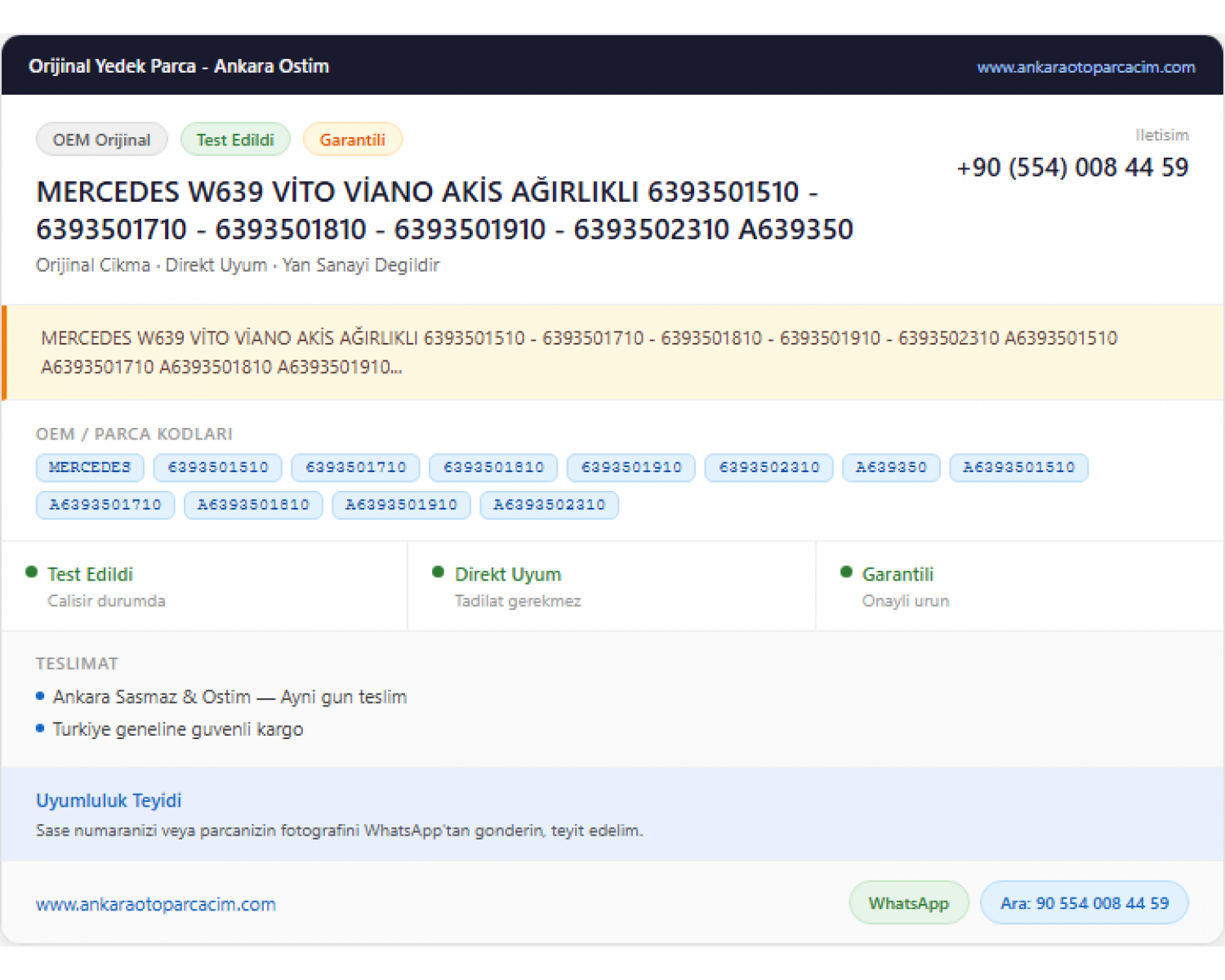Click the WhatsApp button

coord(909,903)
